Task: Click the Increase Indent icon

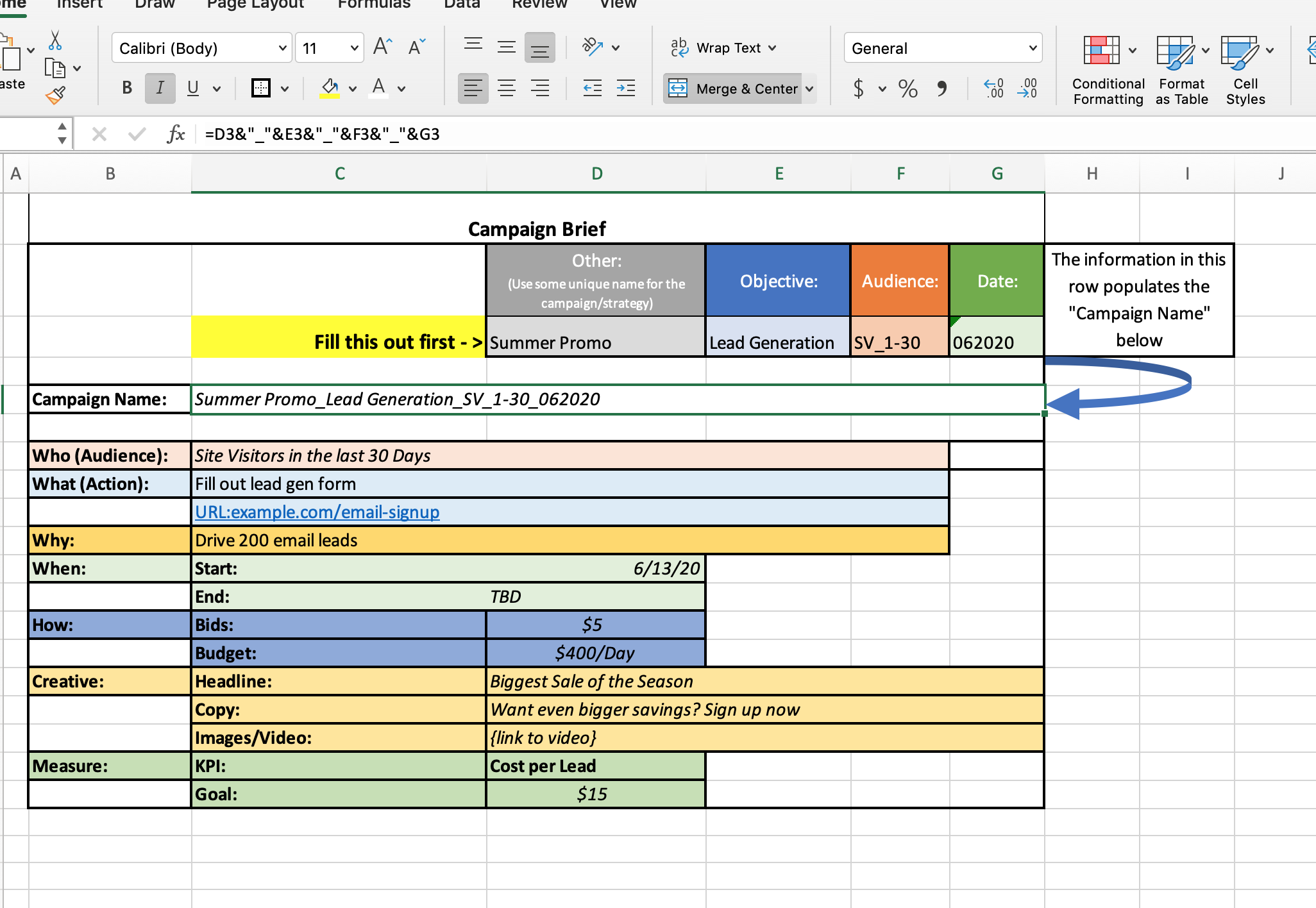Action: pyautogui.click(x=625, y=88)
